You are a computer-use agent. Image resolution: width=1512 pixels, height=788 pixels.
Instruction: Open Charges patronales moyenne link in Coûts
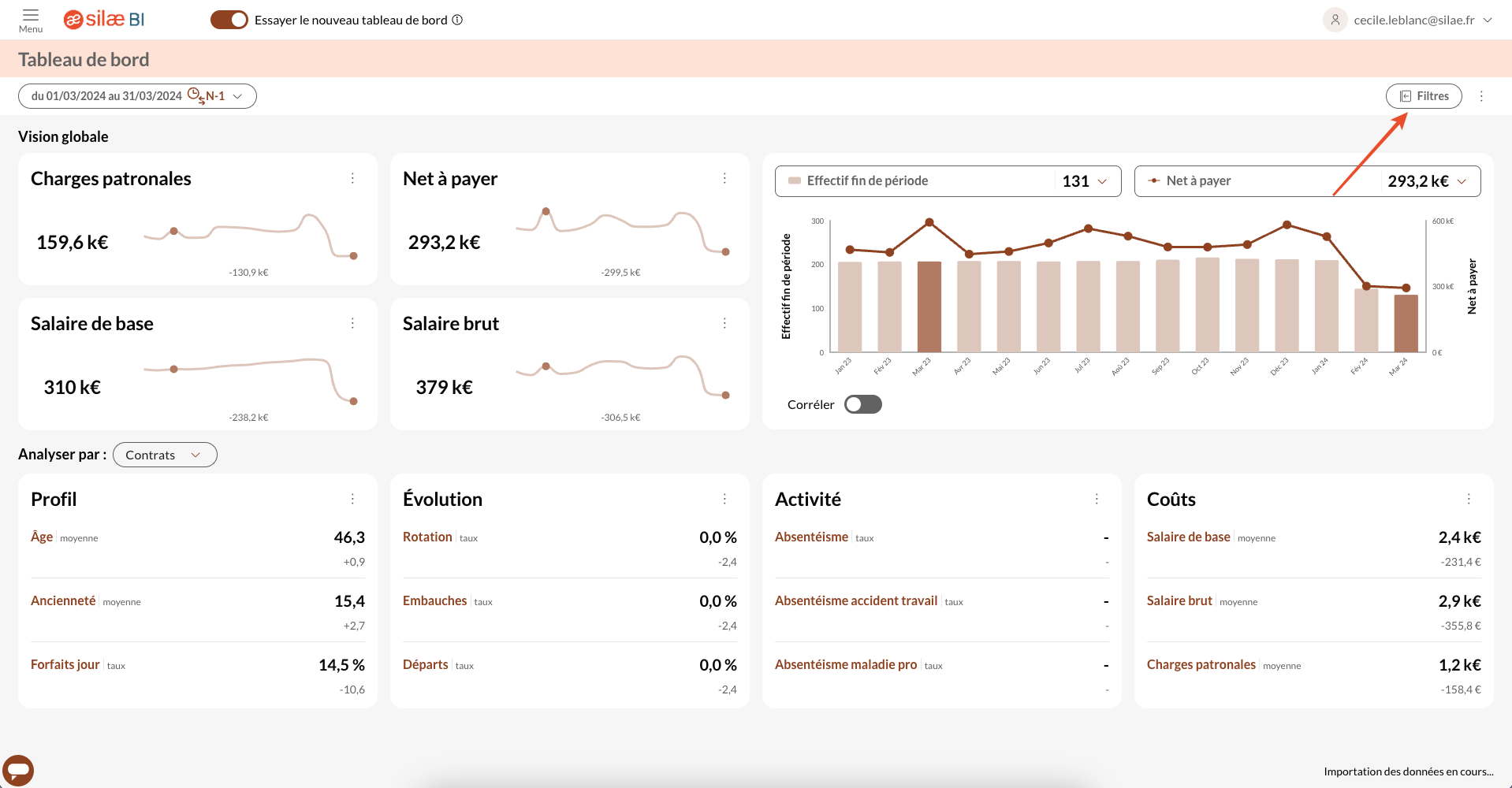(1201, 664)
